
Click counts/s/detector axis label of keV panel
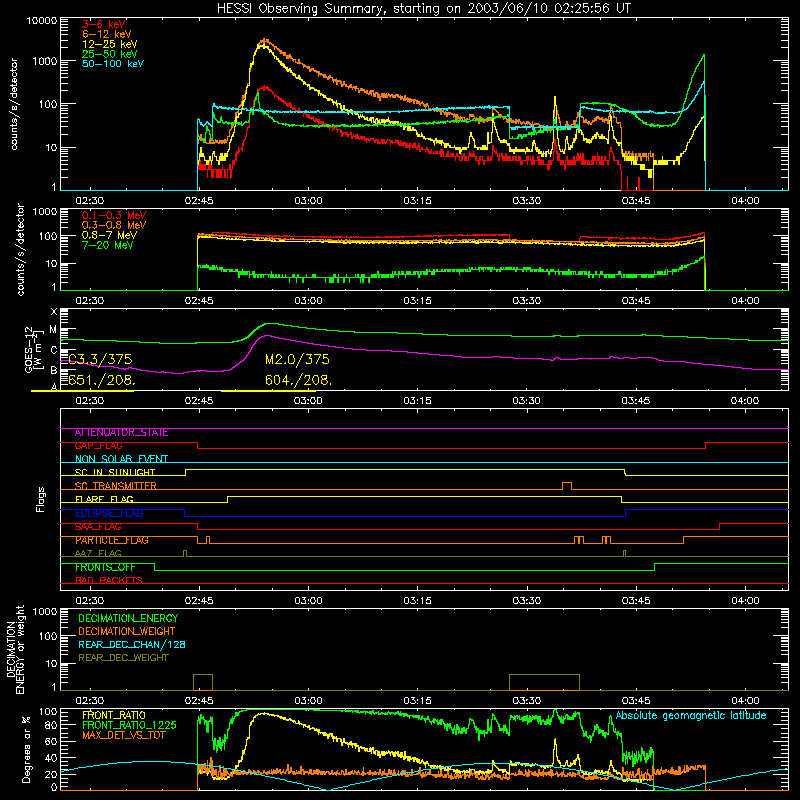(x=14, y=104)
